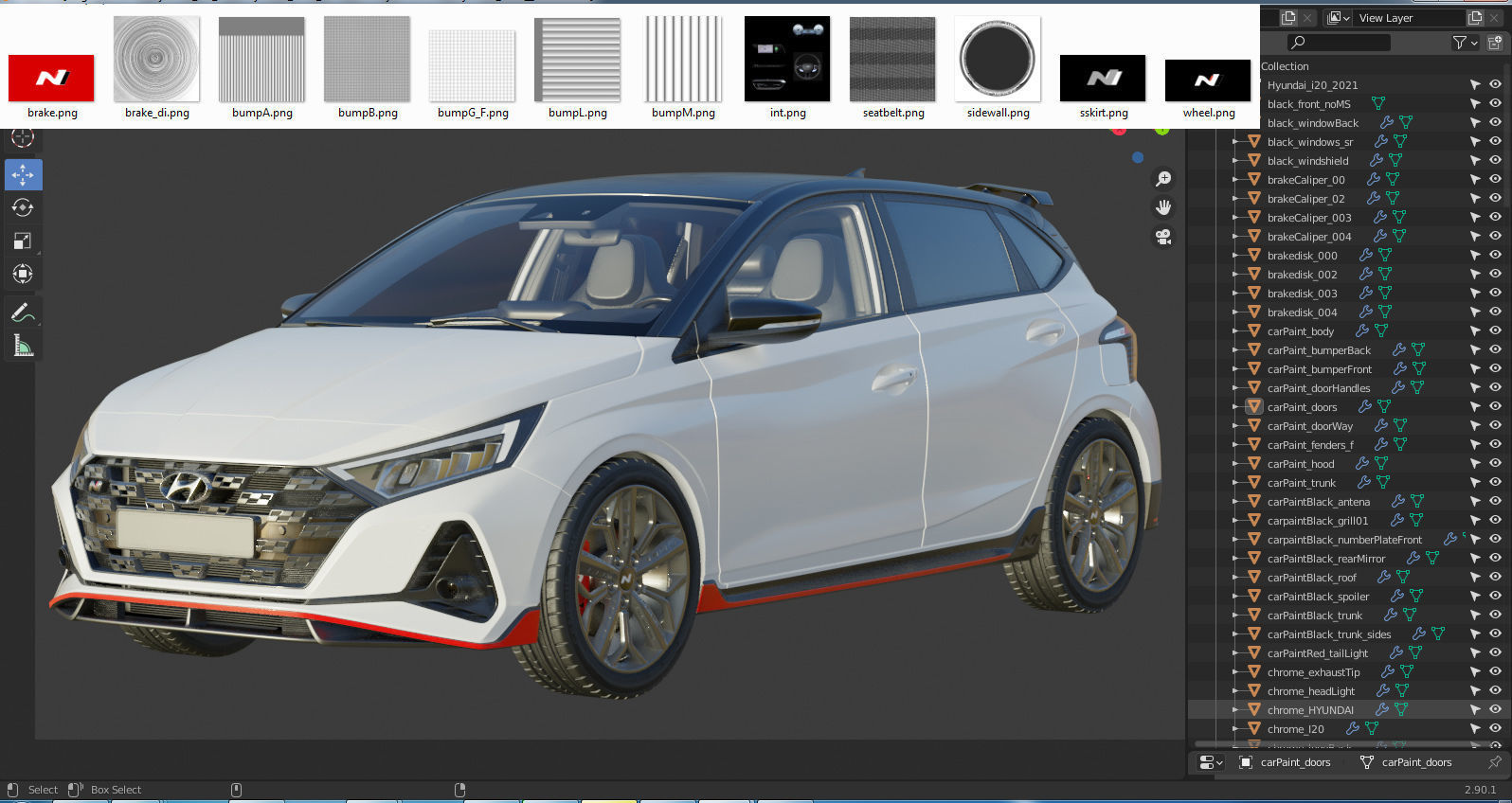The image size is (1512, 803).
Task: Select carpaintBlack_grill01 in outliner
Action: click(1317, 520)
